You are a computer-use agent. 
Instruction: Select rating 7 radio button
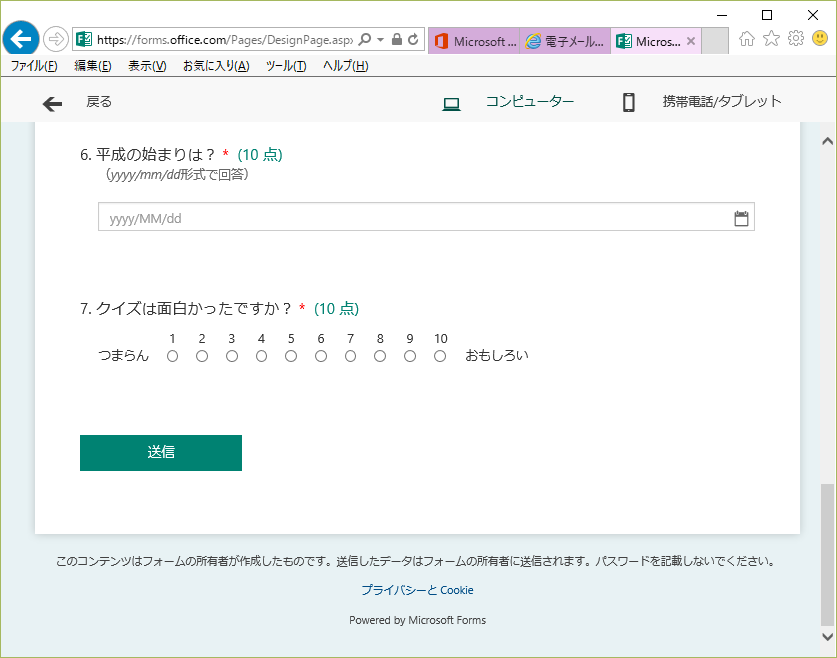[x=350, y=356]
